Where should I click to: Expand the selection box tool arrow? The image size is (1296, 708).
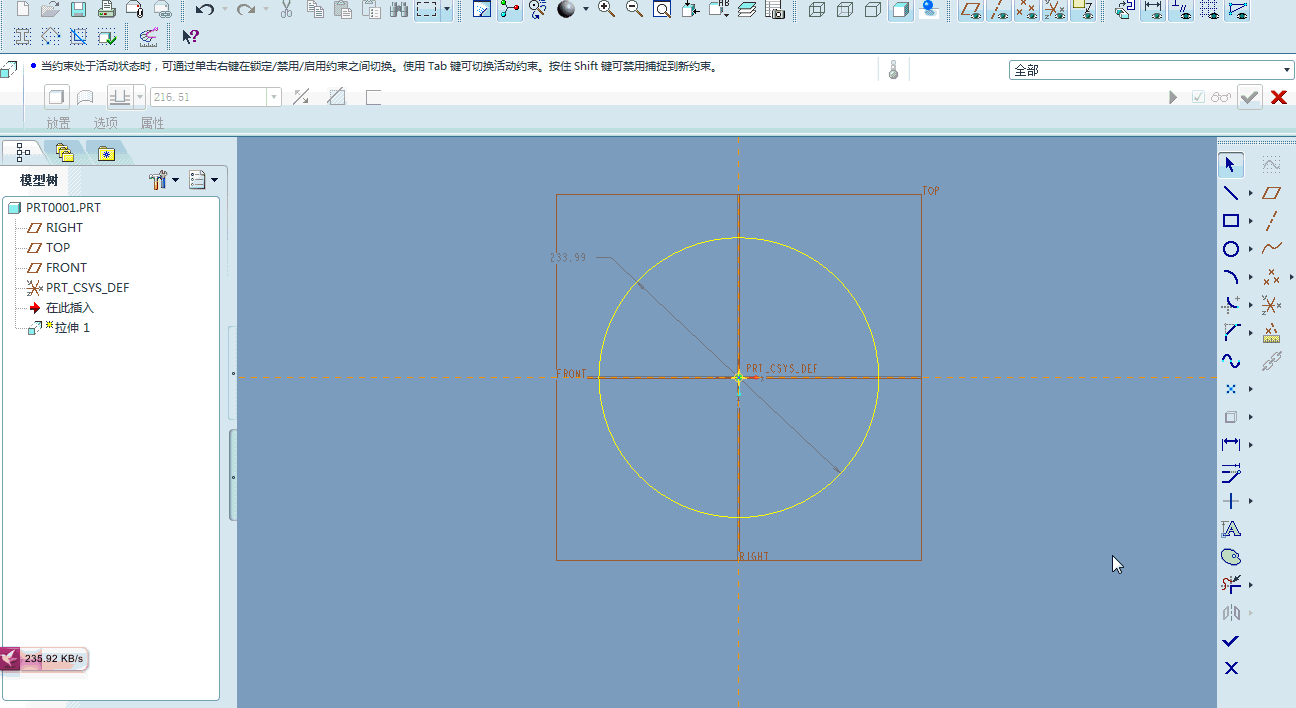446,10
